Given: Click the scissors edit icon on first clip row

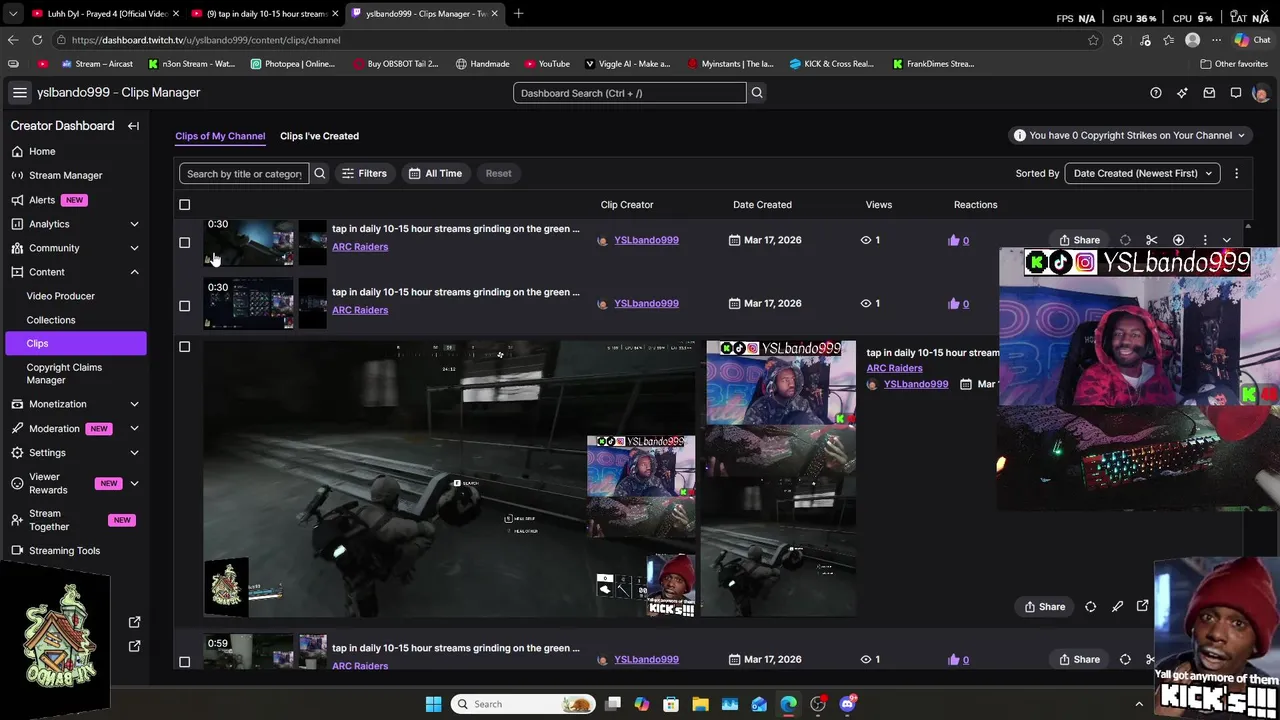Looking at the screenshot, I should click(x=1151, y=240).
